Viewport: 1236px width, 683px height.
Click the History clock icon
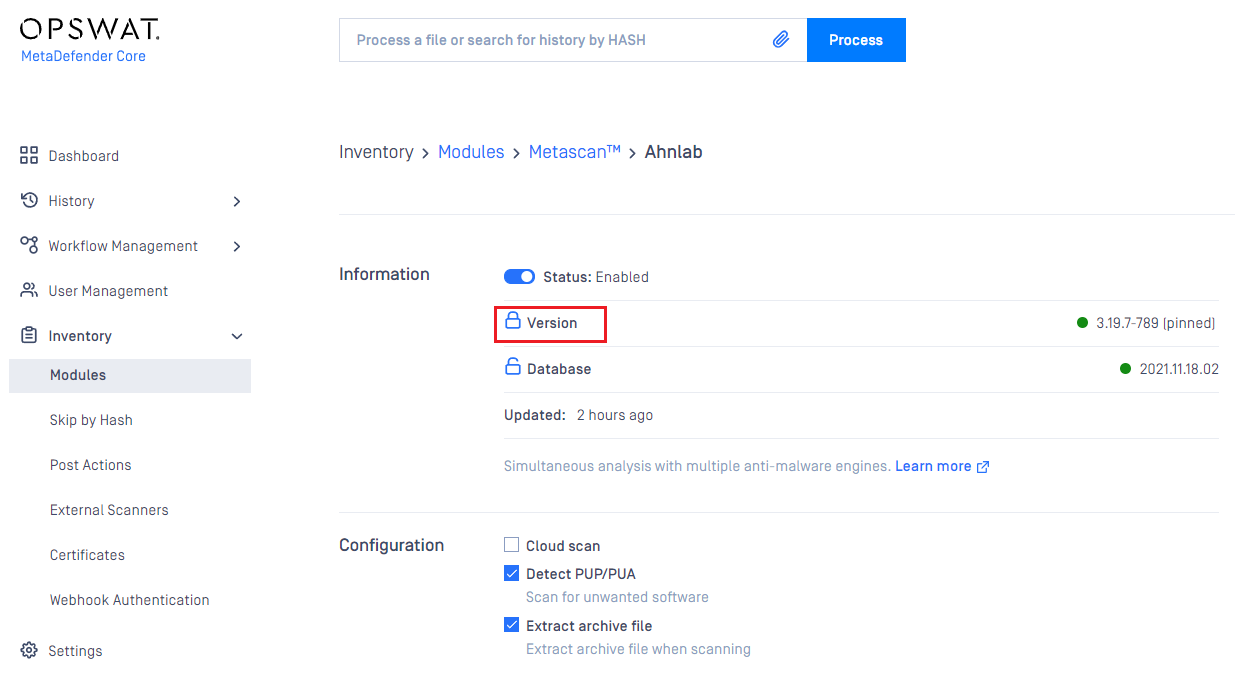click(x=29, y=201)
